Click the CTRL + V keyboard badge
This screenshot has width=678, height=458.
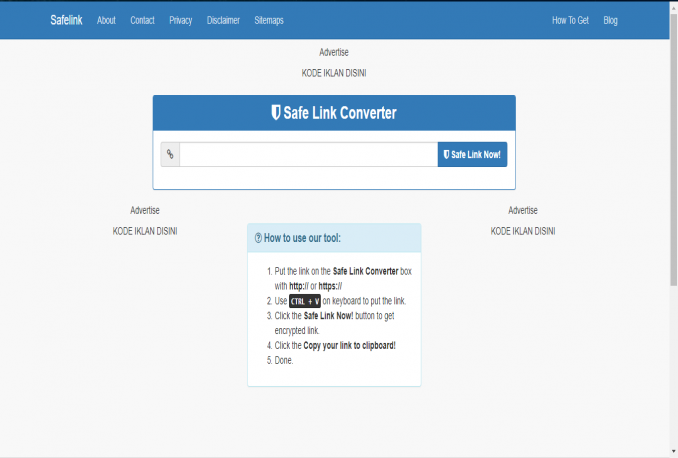click(305, 301)
